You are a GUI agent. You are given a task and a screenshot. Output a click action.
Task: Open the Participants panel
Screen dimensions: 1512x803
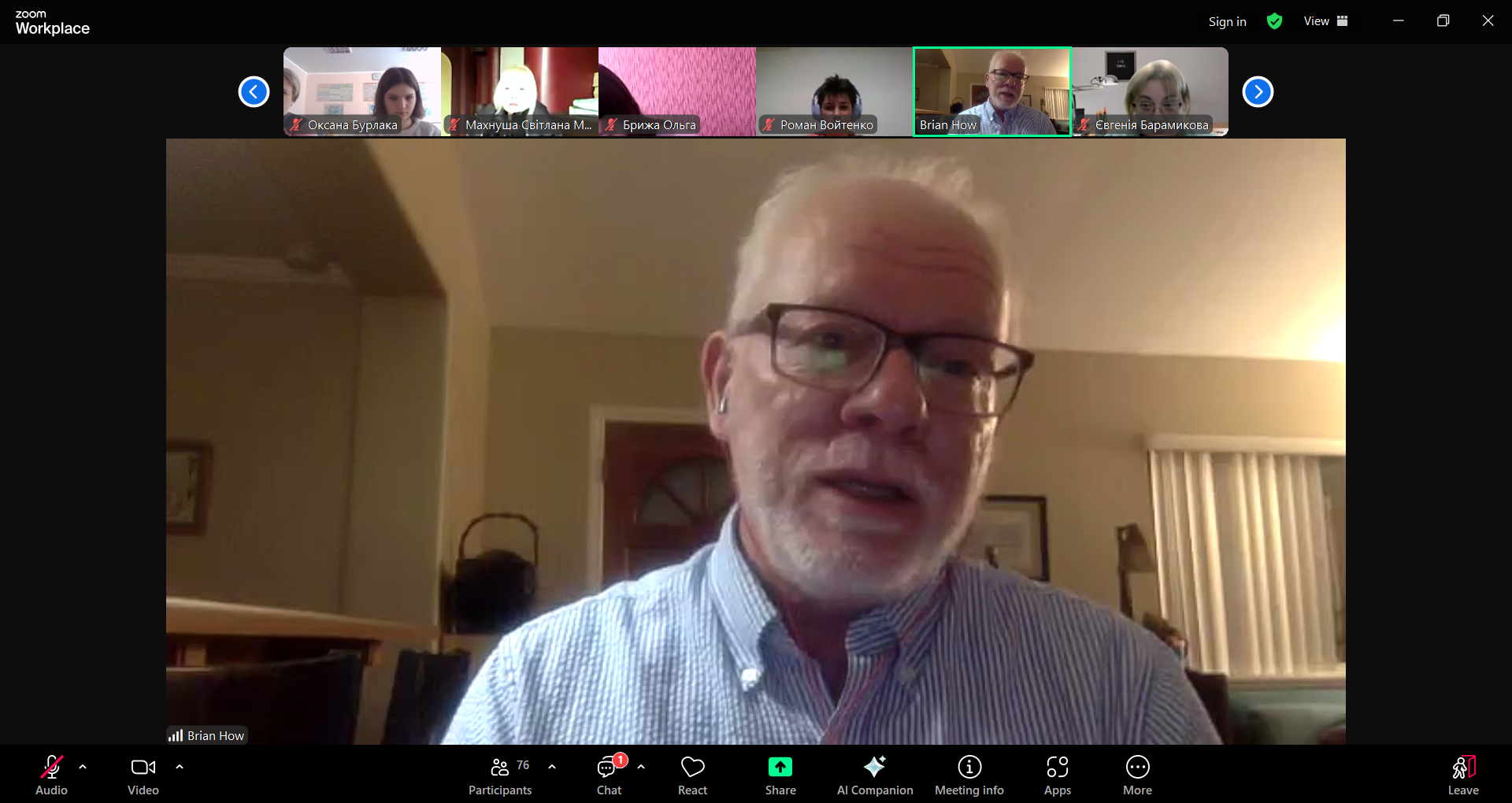tap(500, 775)
